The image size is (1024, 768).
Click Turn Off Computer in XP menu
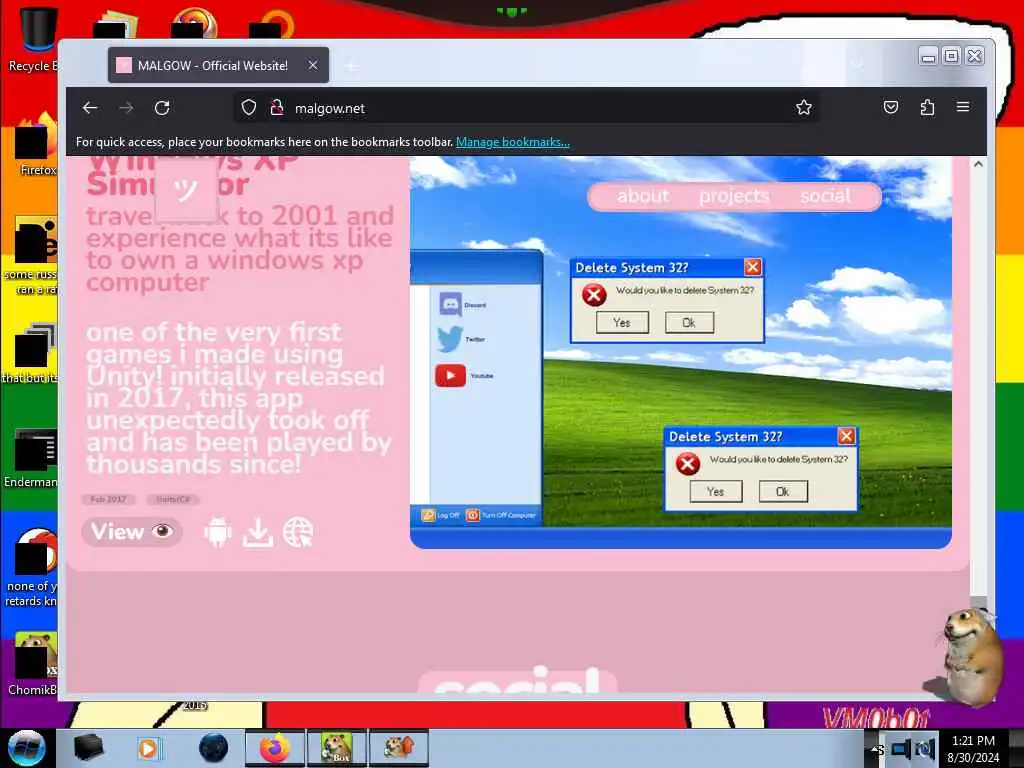[502, 515]
